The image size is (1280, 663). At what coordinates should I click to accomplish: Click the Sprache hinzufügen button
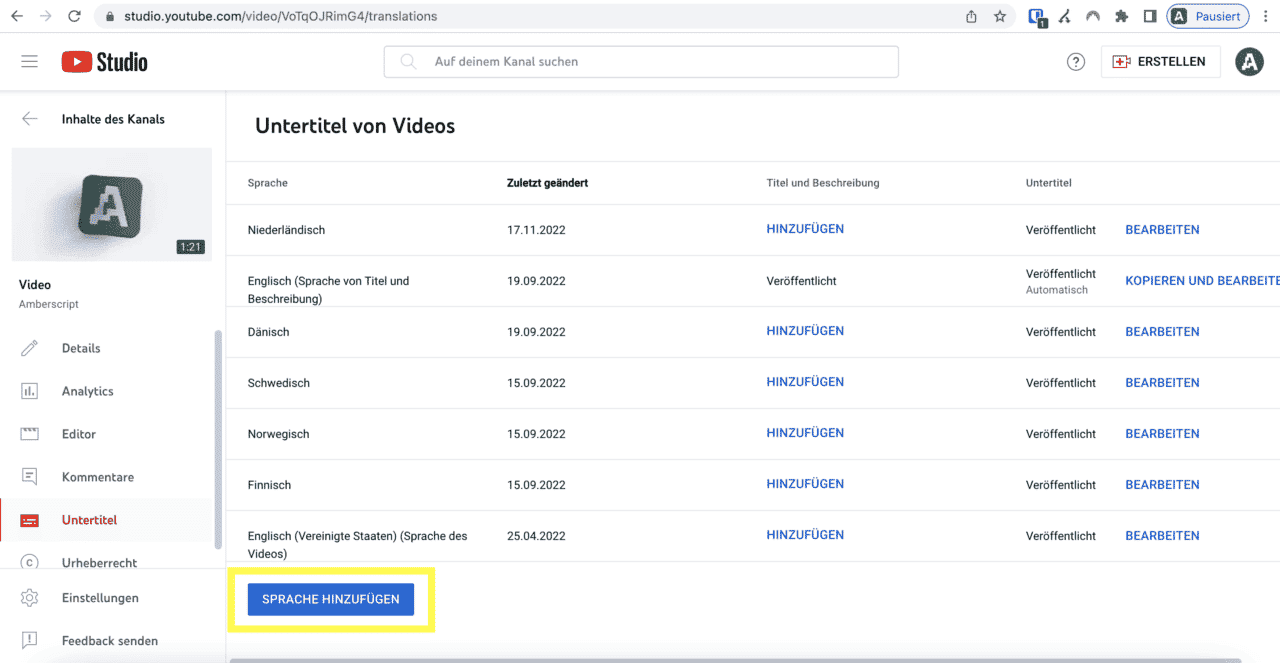331,599
